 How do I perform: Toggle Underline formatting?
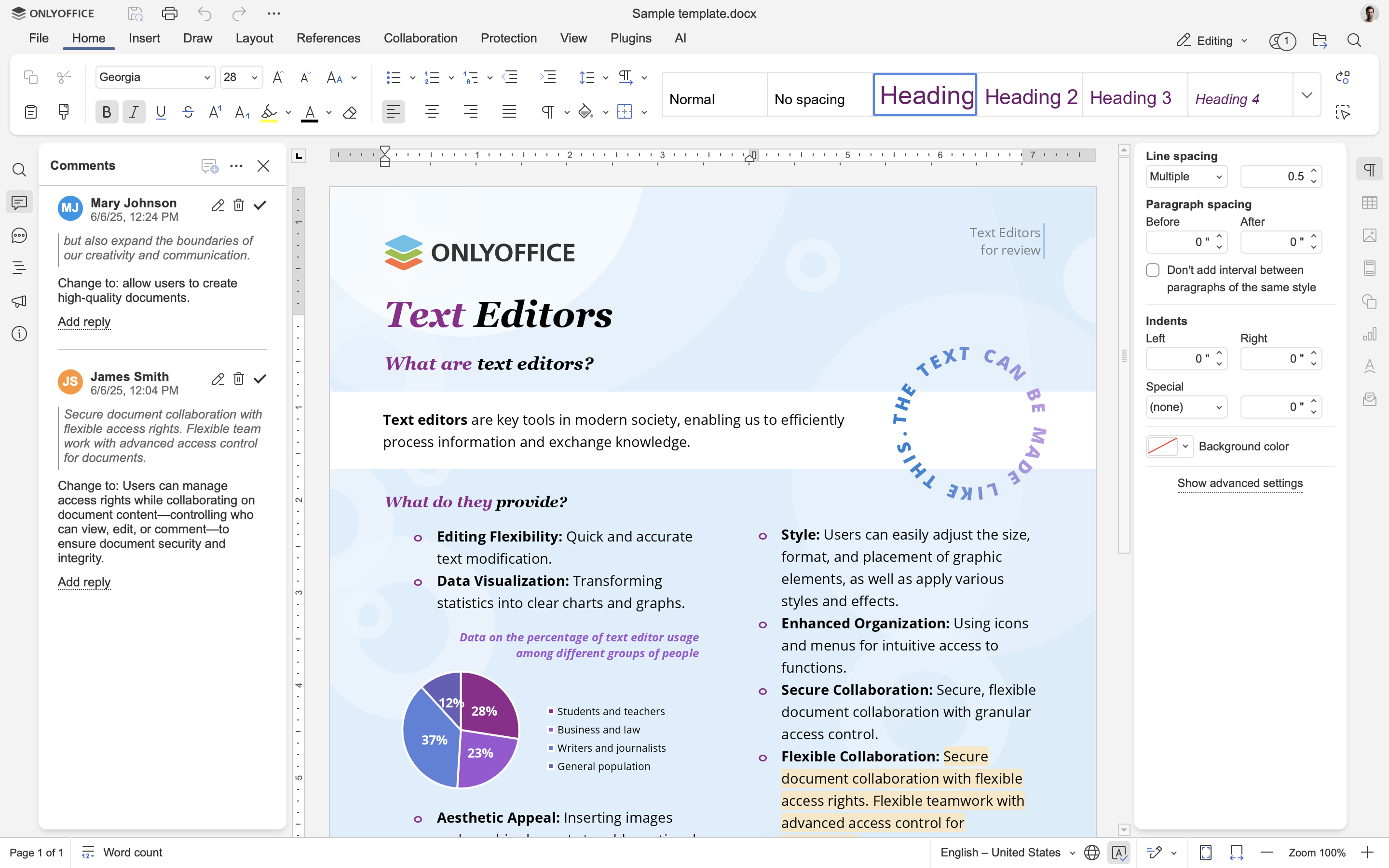point(161,112)
